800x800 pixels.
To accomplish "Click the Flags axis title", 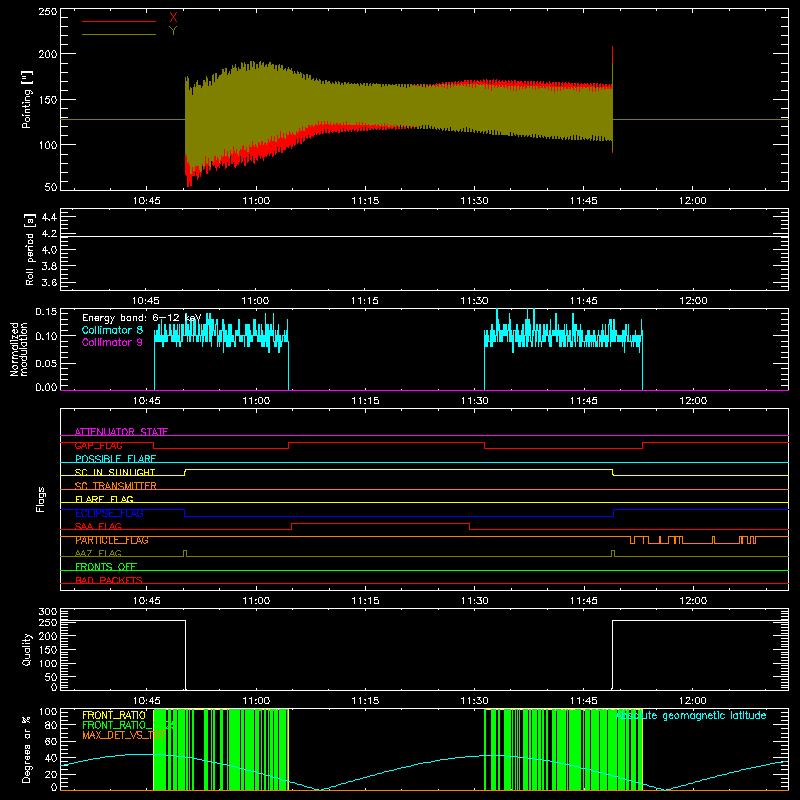I will click(x=40, y=499).
